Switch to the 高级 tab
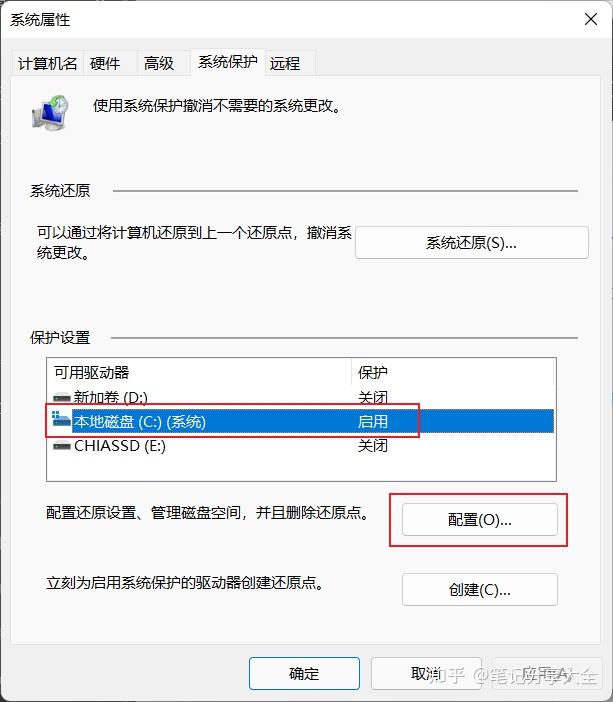The width and height of the screenshot is (613, 702). [159, 63]
